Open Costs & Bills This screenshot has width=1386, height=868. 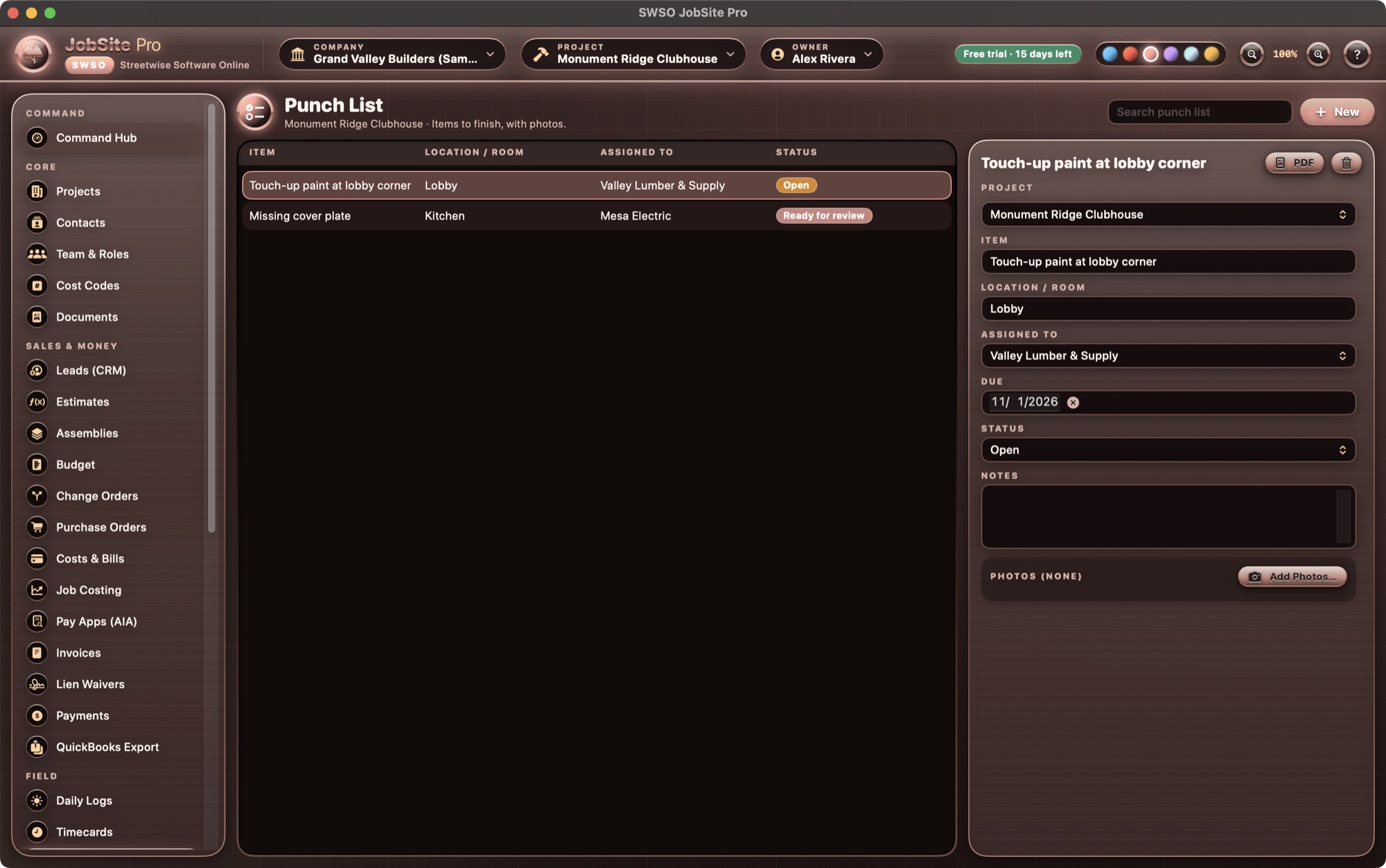coord(90,558)
